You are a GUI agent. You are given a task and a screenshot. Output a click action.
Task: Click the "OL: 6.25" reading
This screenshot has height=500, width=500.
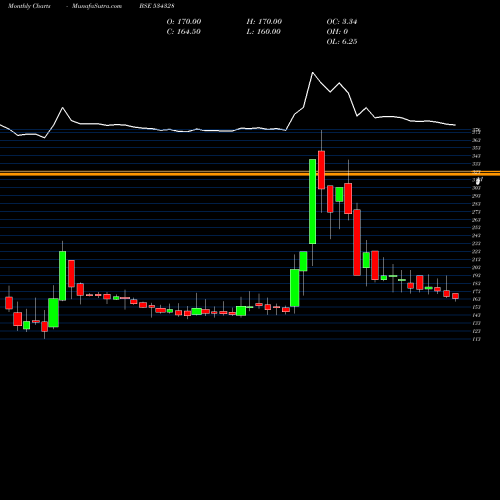pos(342,42)
